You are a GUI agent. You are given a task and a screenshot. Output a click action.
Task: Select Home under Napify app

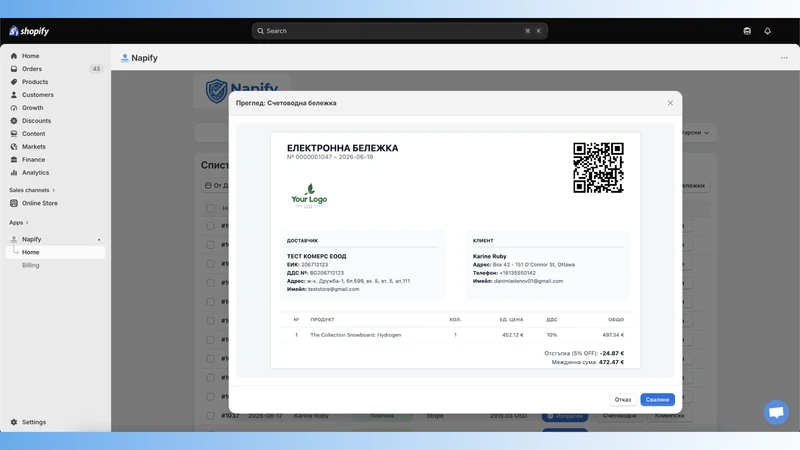click(55, 252)
